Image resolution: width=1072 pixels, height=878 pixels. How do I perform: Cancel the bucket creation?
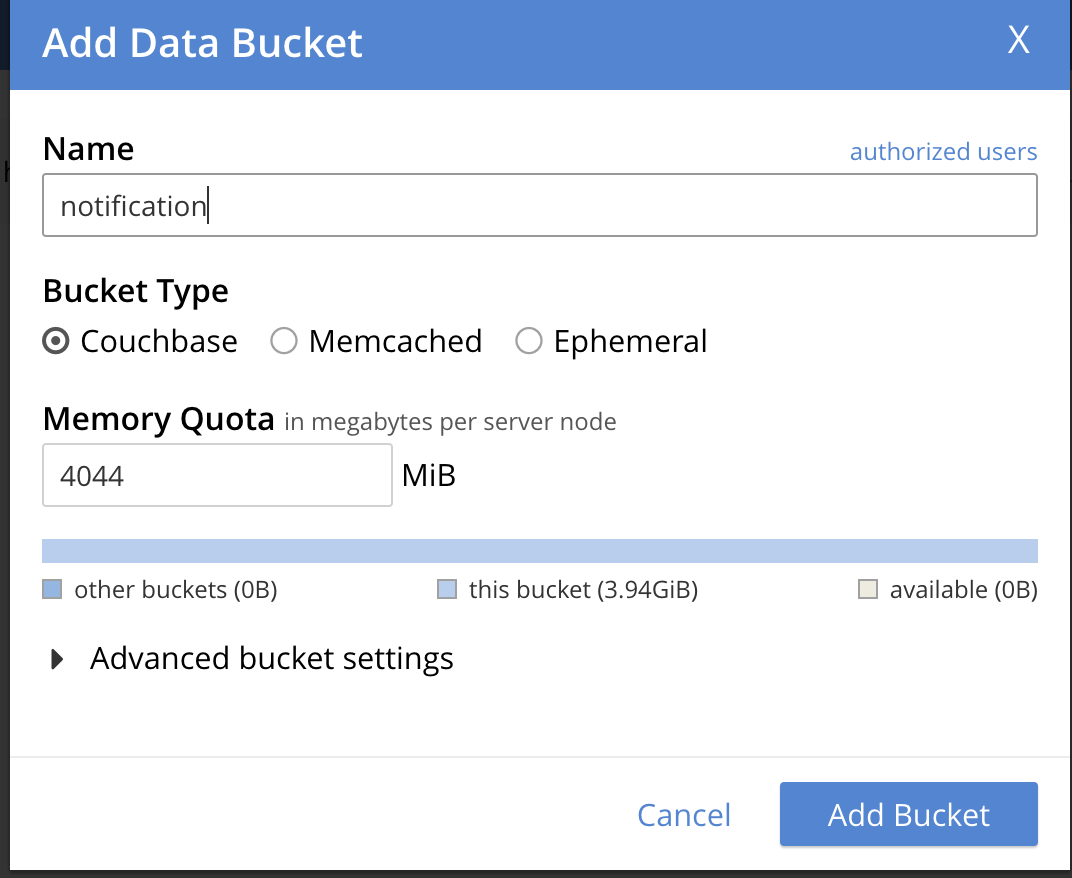(684, 815)
